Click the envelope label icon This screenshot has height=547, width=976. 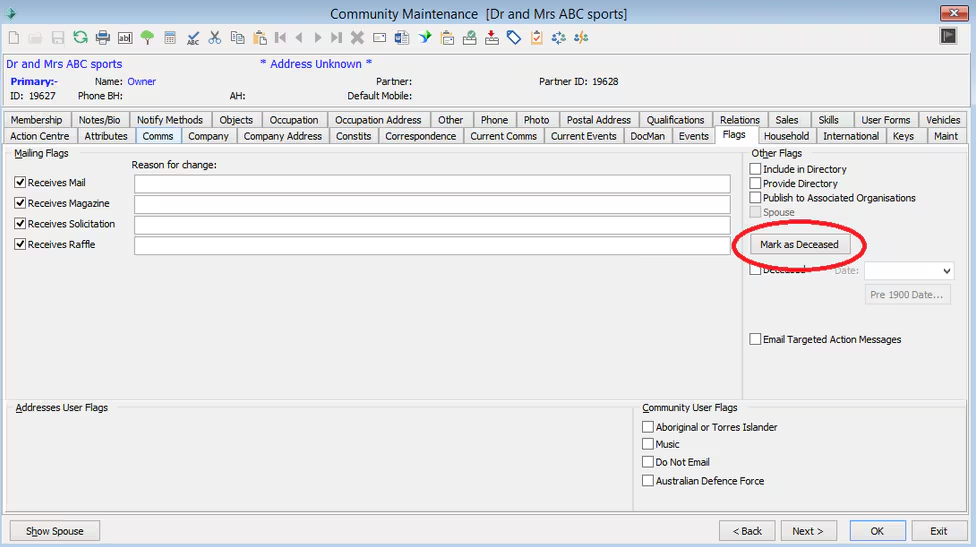(x=379, y=38)
